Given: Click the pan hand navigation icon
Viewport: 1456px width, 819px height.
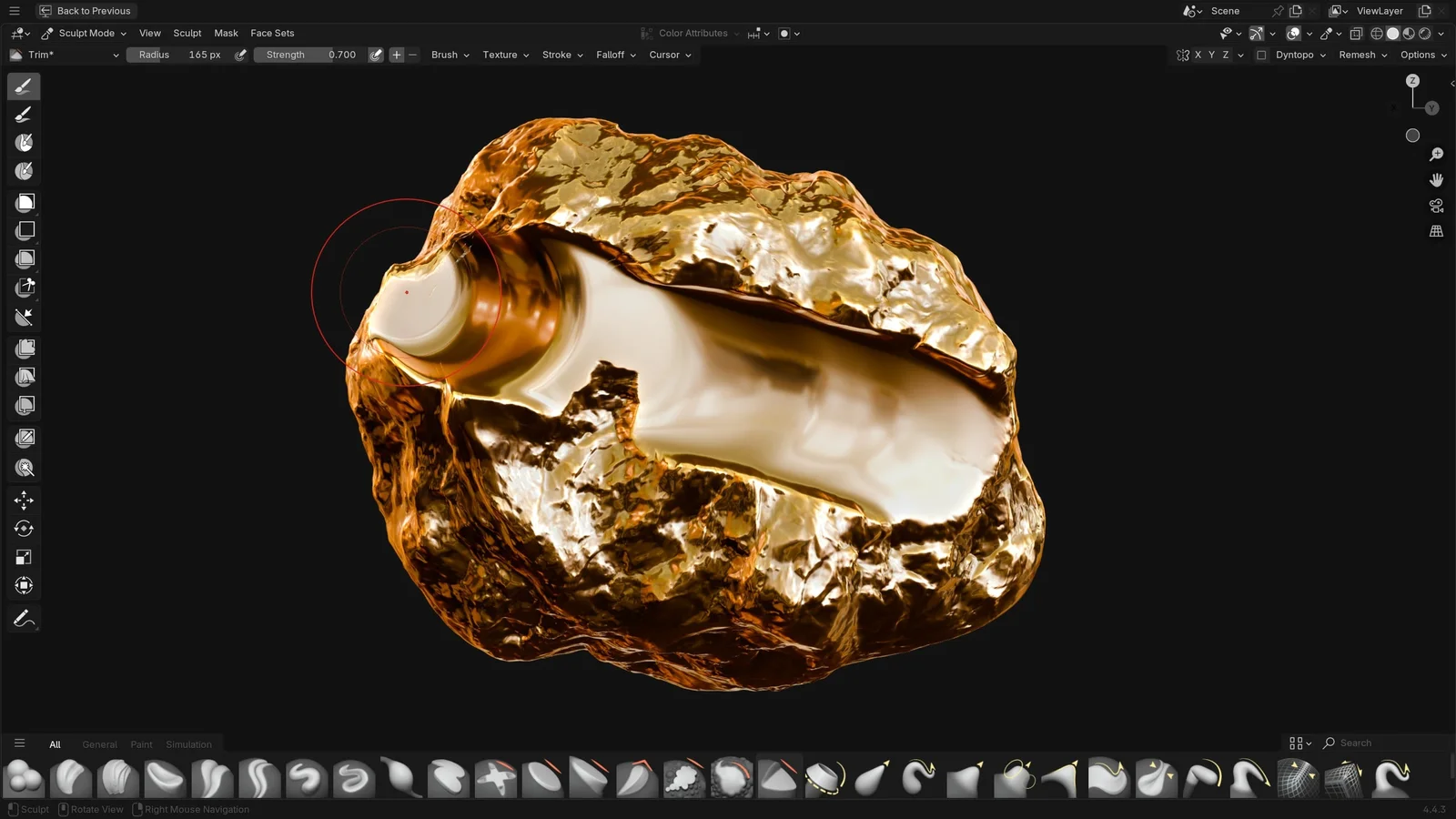Looking at the screenshot, I should click(1436, 180).
